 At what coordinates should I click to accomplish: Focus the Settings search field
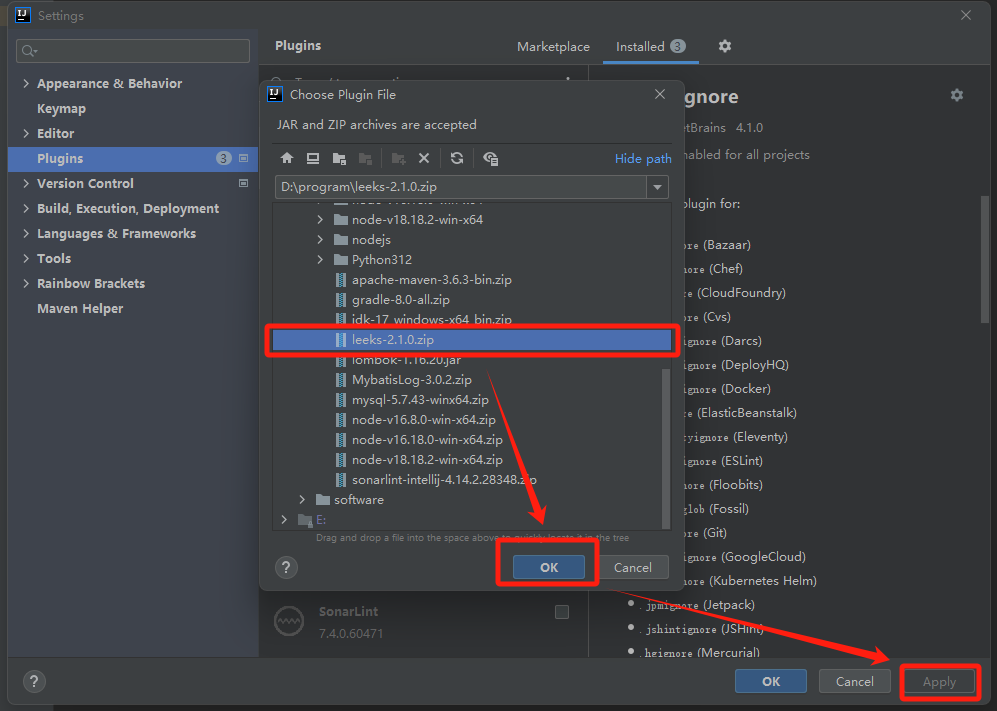click(133, 51)
